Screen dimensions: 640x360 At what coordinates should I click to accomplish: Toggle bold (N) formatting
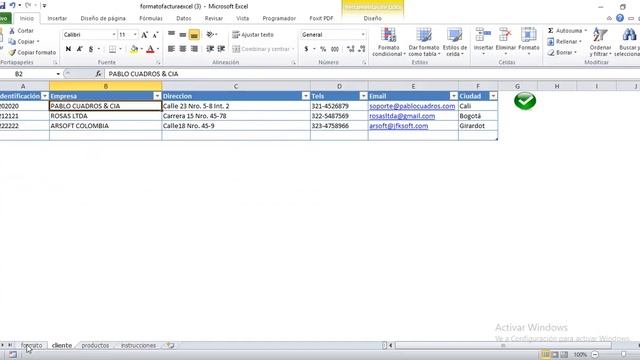68,49
